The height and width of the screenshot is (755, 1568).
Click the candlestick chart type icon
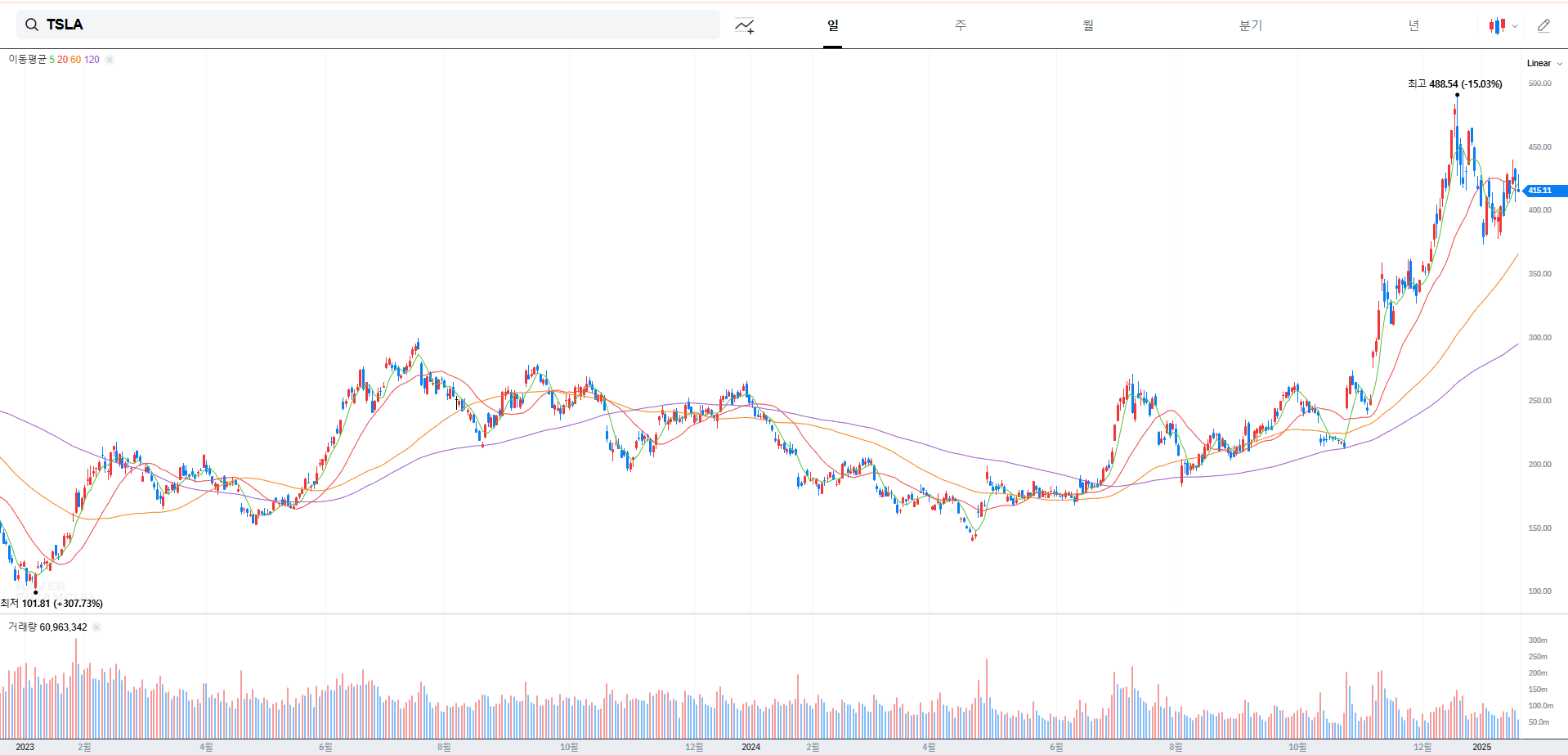[x=1497, y=26]
